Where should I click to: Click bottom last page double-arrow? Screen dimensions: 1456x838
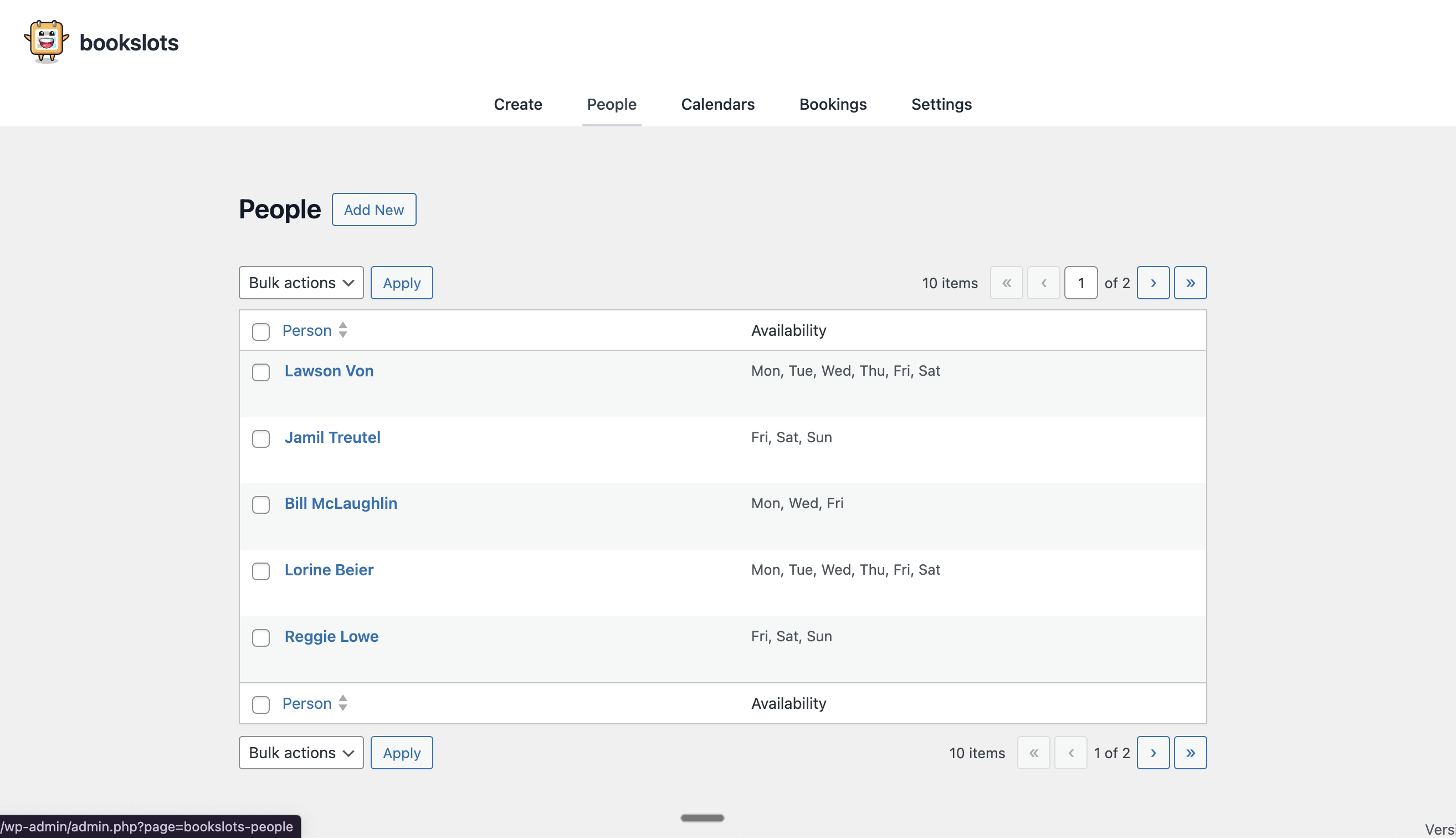[x=1190, y=752]
